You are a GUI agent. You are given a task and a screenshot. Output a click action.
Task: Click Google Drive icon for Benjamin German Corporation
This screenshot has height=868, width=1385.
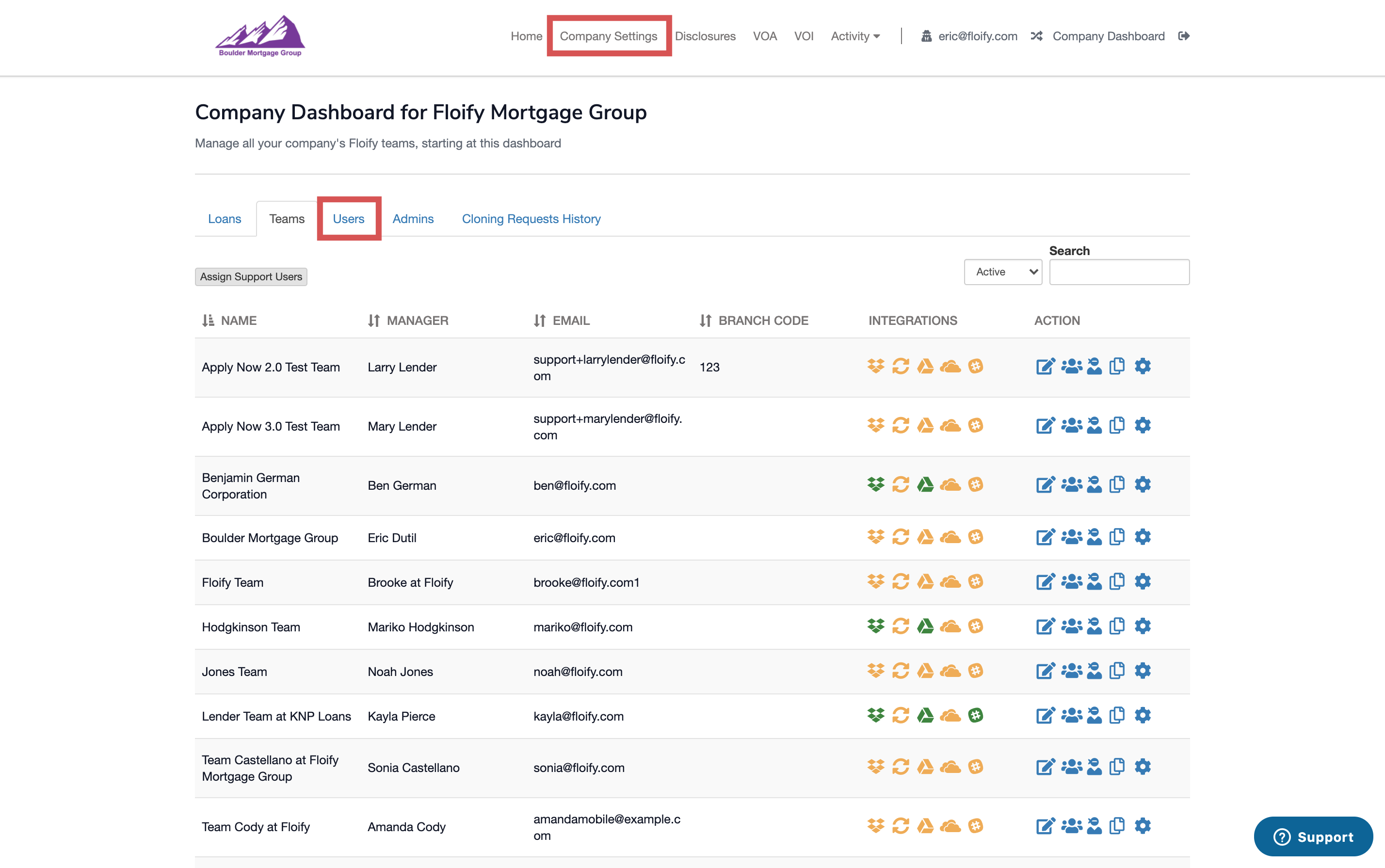[x=925, y=484]
